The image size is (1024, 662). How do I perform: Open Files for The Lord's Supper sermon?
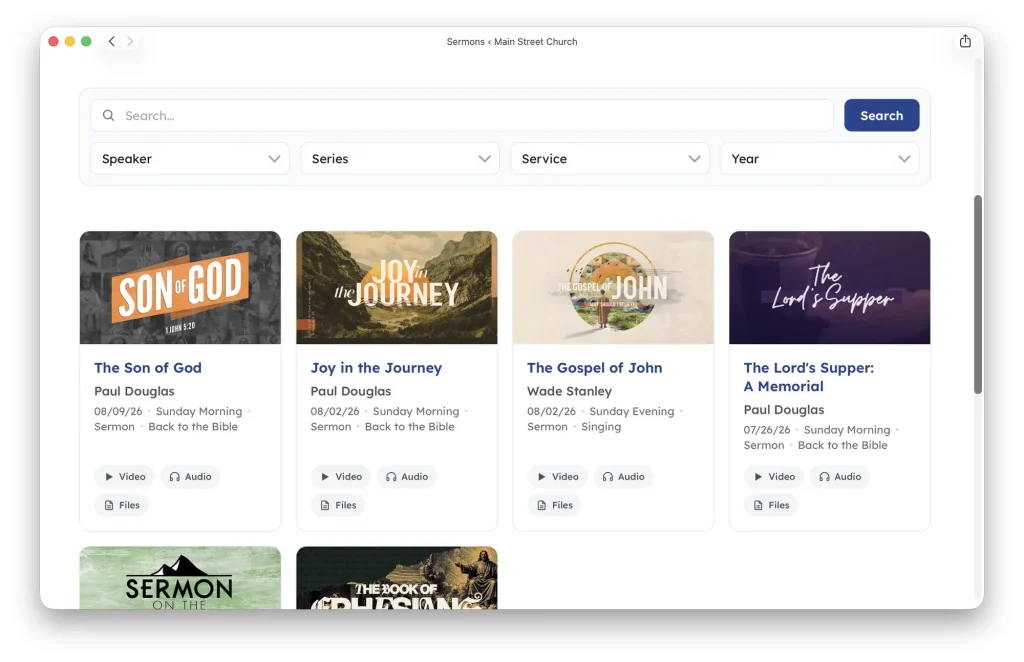click(x=771, y=505)
